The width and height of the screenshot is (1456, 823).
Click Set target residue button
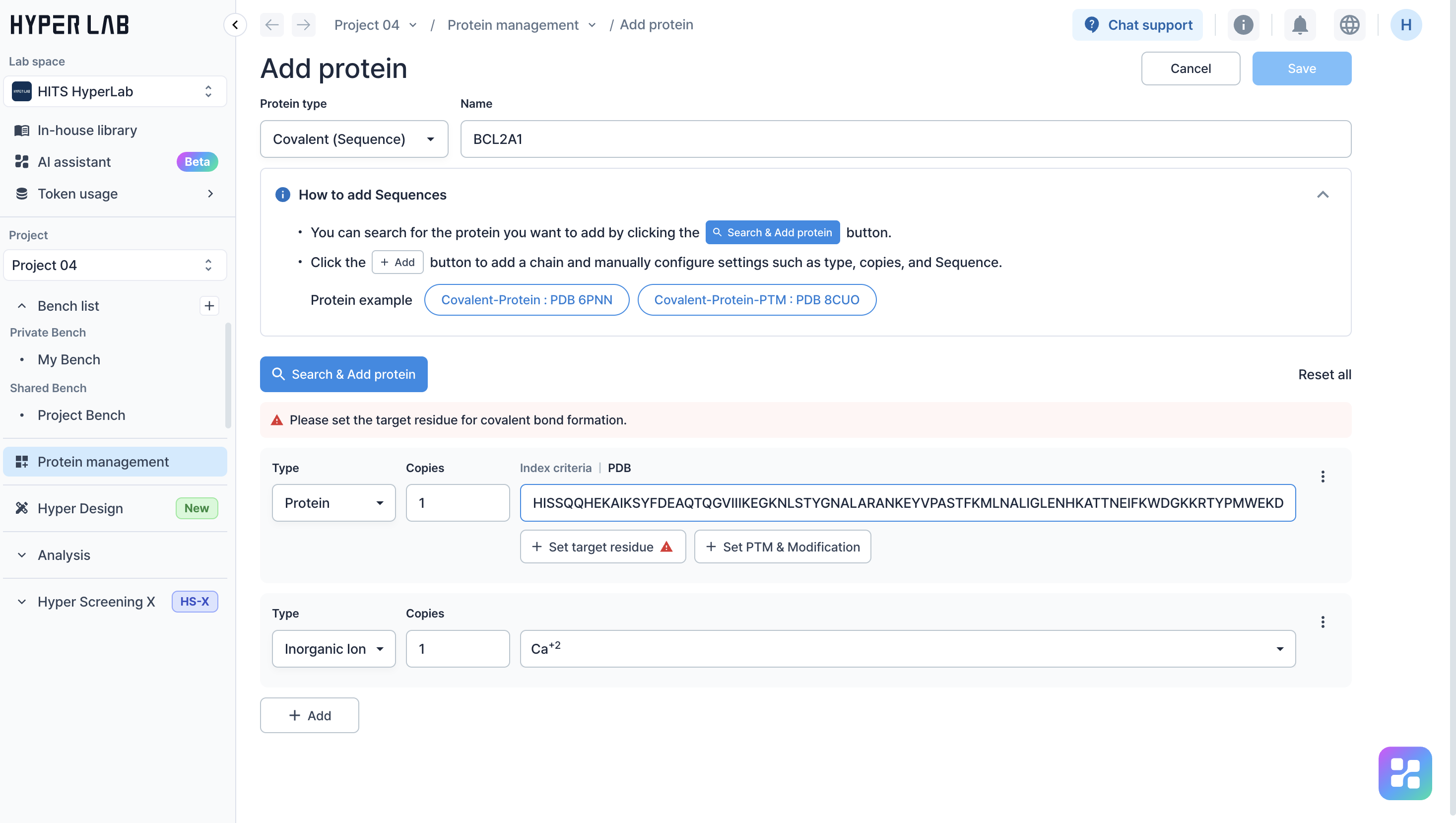[x=602, y=547]
